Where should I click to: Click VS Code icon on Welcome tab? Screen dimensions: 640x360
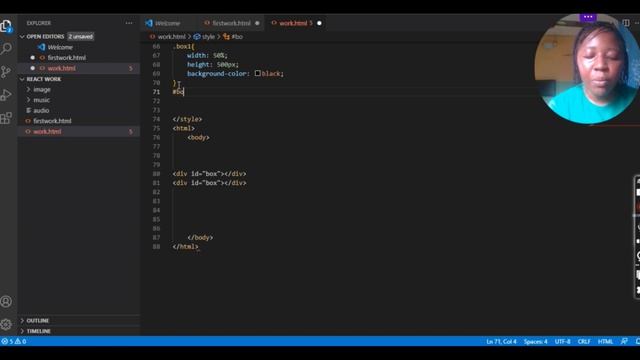point(149,23)
